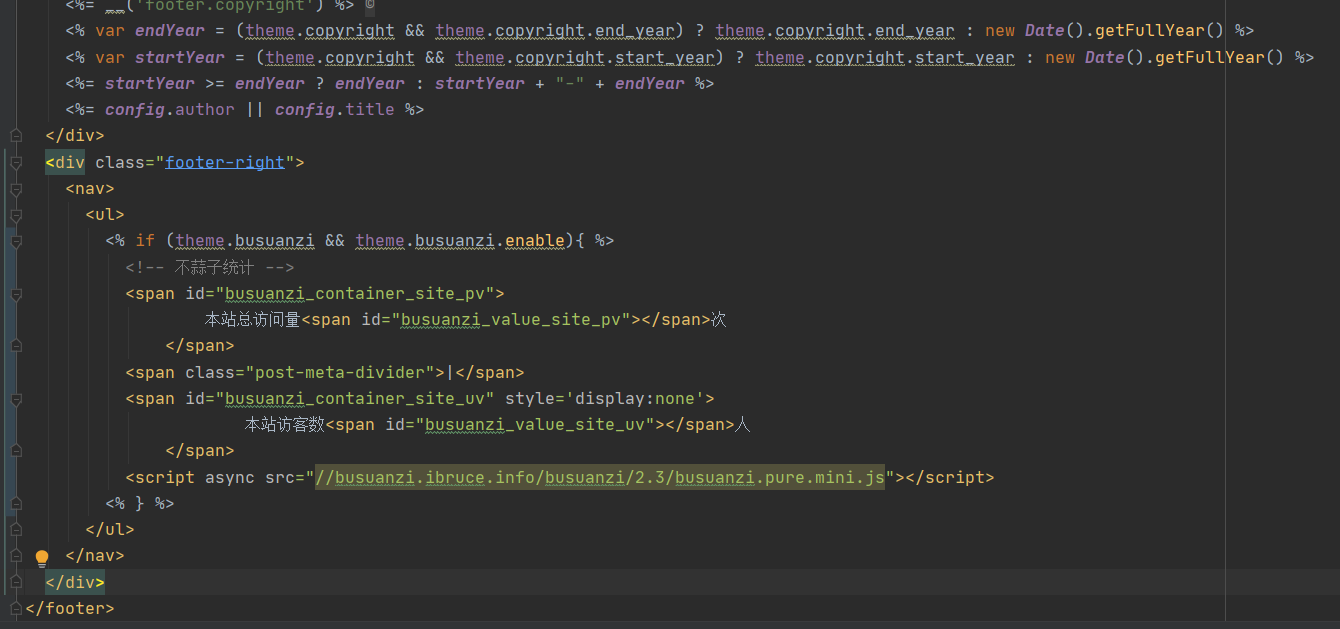The image size is (1340, 629).
Task: Click the fold end marker beside closing ul tag
Action: [x=15, y=529]
